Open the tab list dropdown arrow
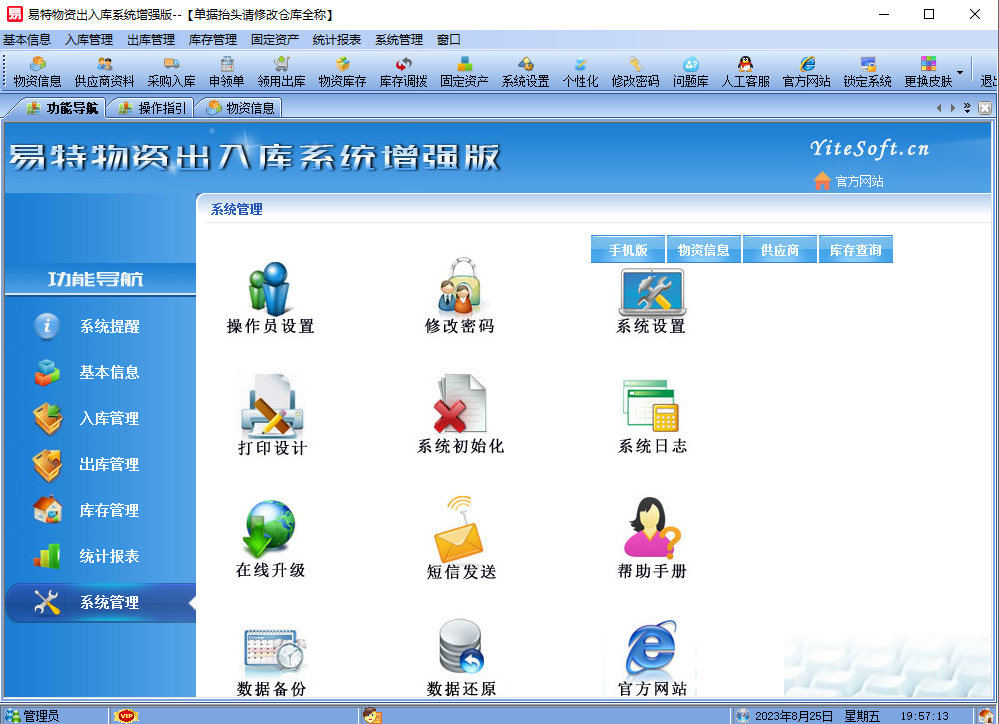999x724 pixels. point(967,108)
